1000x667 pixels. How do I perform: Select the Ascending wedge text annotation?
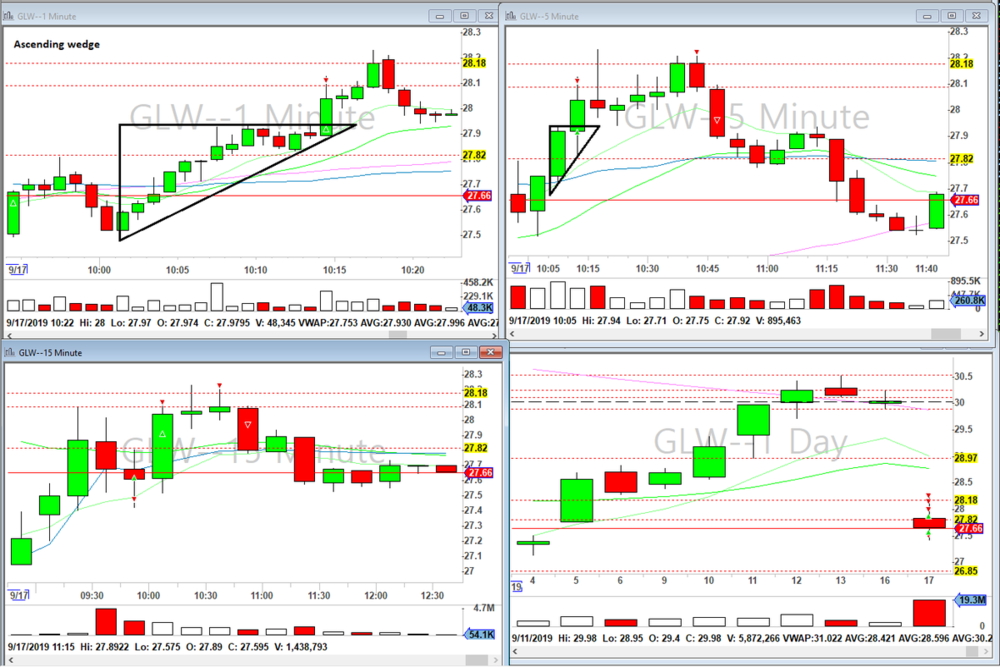coord(56,44)
